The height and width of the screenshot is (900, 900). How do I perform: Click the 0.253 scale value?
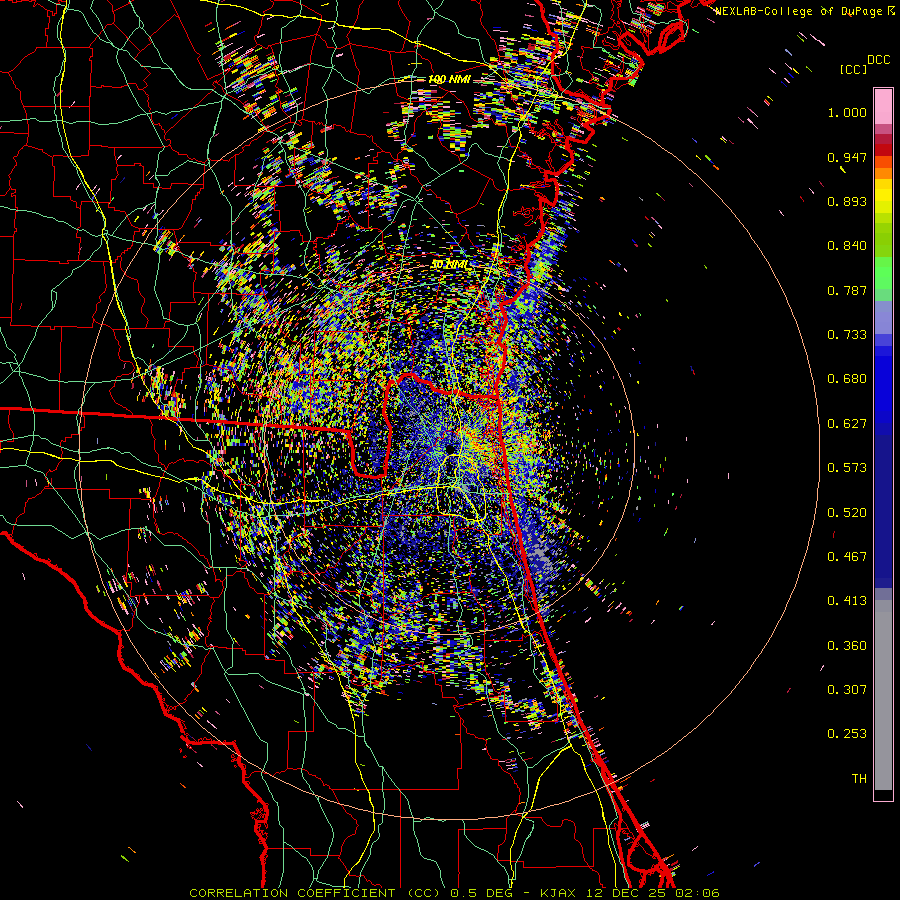pyautogui.click(x=847, y=734)
